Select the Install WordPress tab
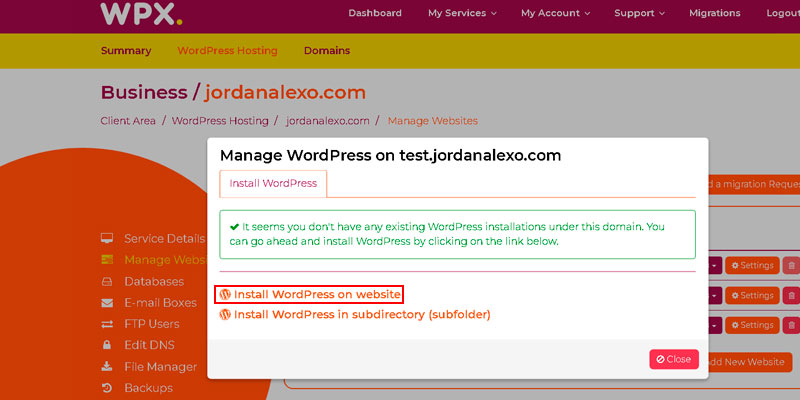This screenshot has width=800, height=400. 273,183
